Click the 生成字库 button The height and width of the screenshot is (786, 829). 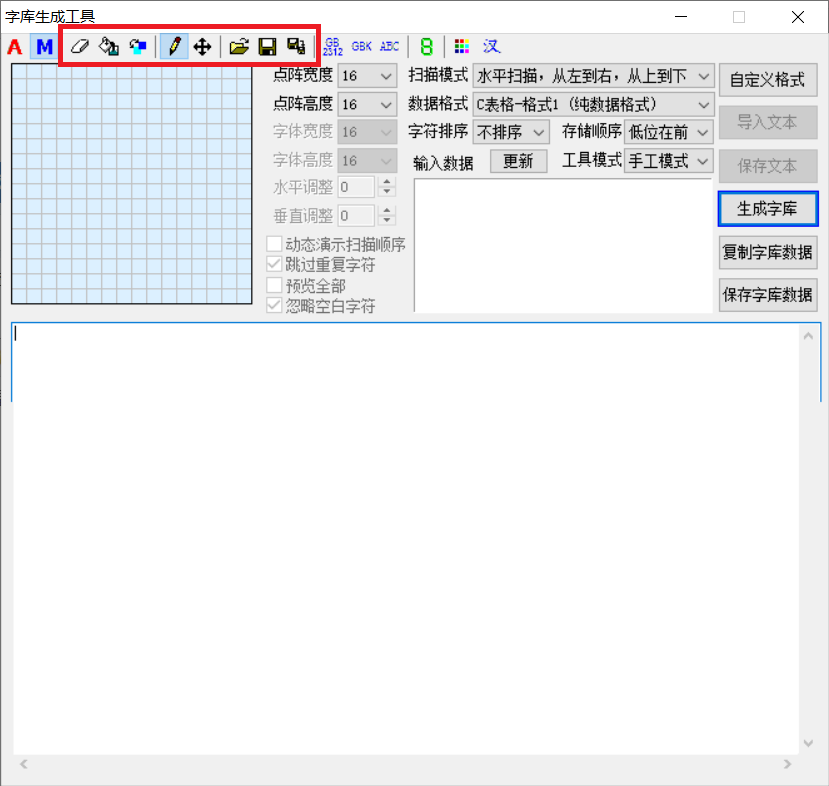click(768, 209)
